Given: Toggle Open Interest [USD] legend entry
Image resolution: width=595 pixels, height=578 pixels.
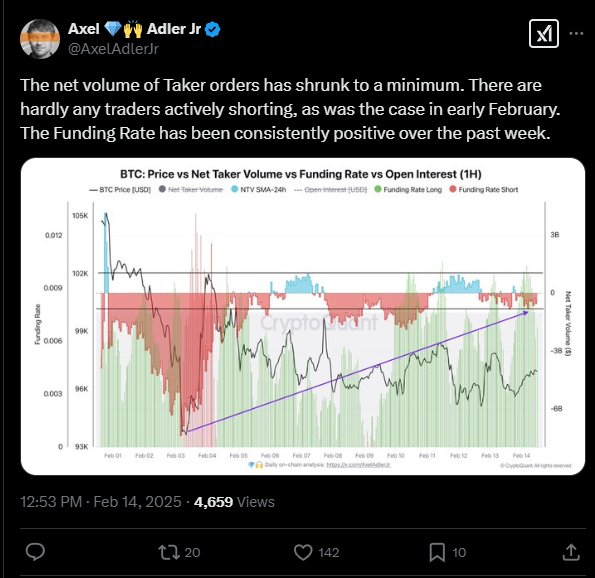Looking at the screenshot, I should [331, 189].
